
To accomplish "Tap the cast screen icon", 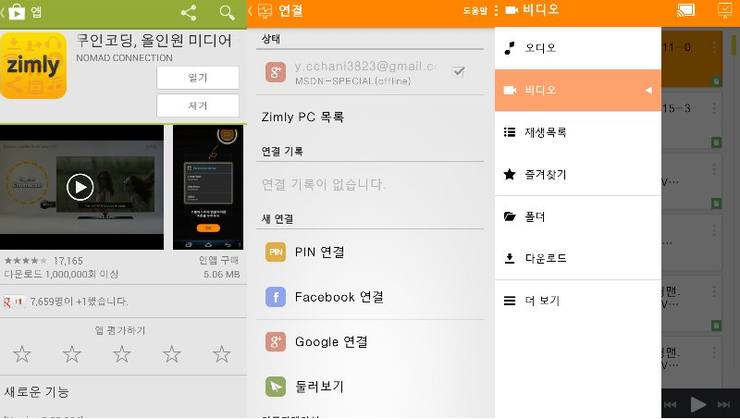I will (686, 11).
